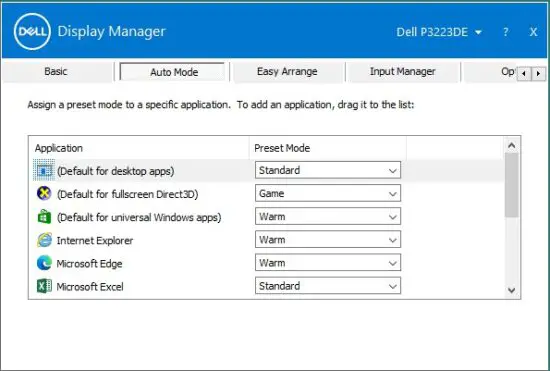Click the tab scroll right arrow

(538, 74)
